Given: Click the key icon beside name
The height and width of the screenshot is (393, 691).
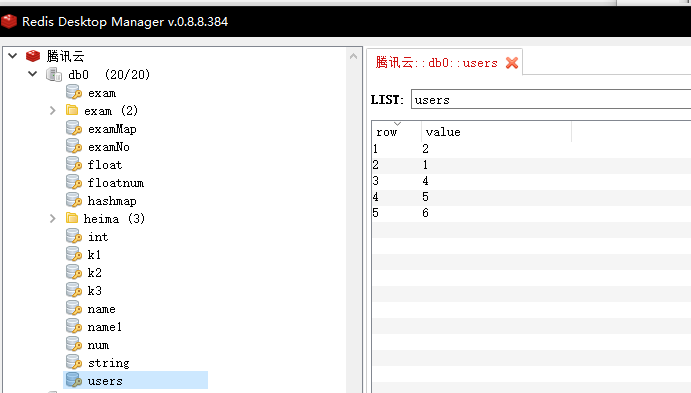Looking at the screenshot, I should (x=74, y=308).
